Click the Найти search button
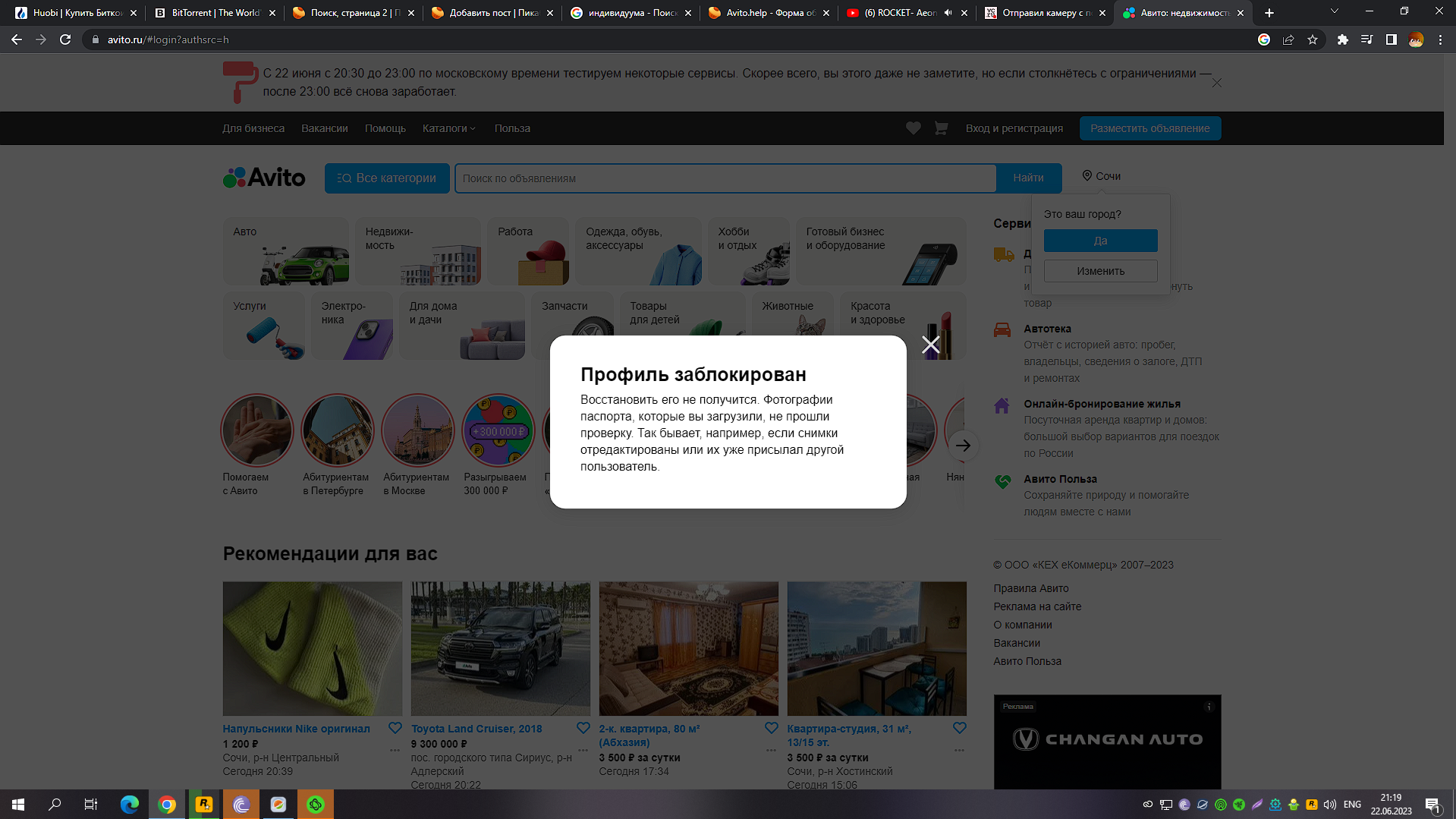 pyautogui.click(x=1028, y=178)
